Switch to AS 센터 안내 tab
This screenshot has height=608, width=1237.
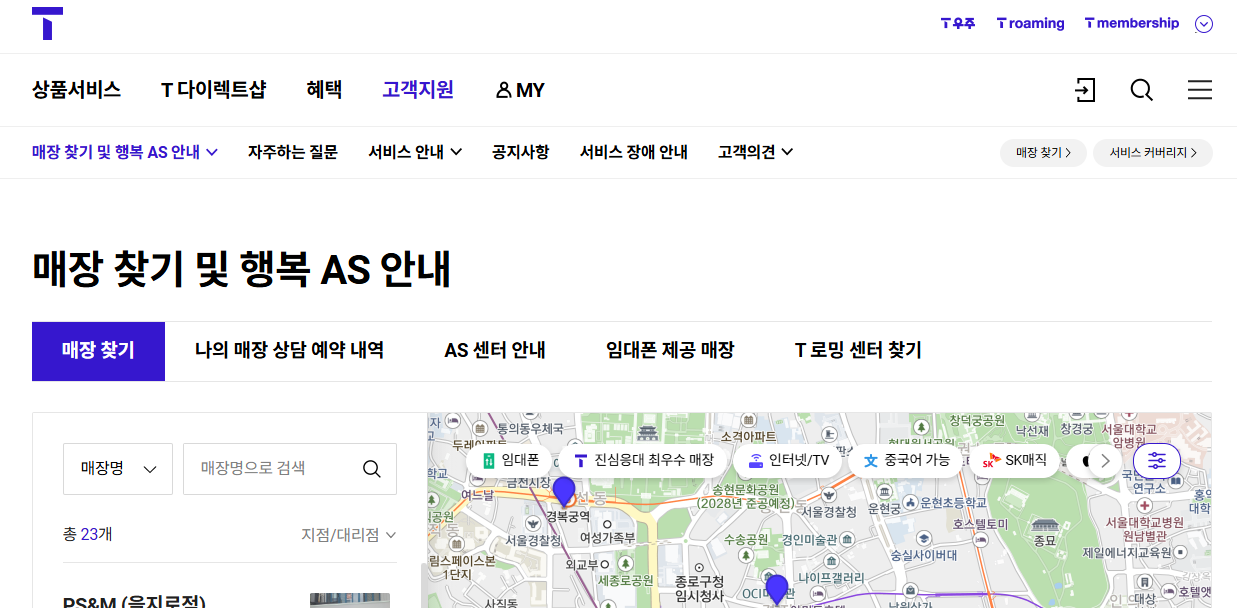(x=495, y=351)
